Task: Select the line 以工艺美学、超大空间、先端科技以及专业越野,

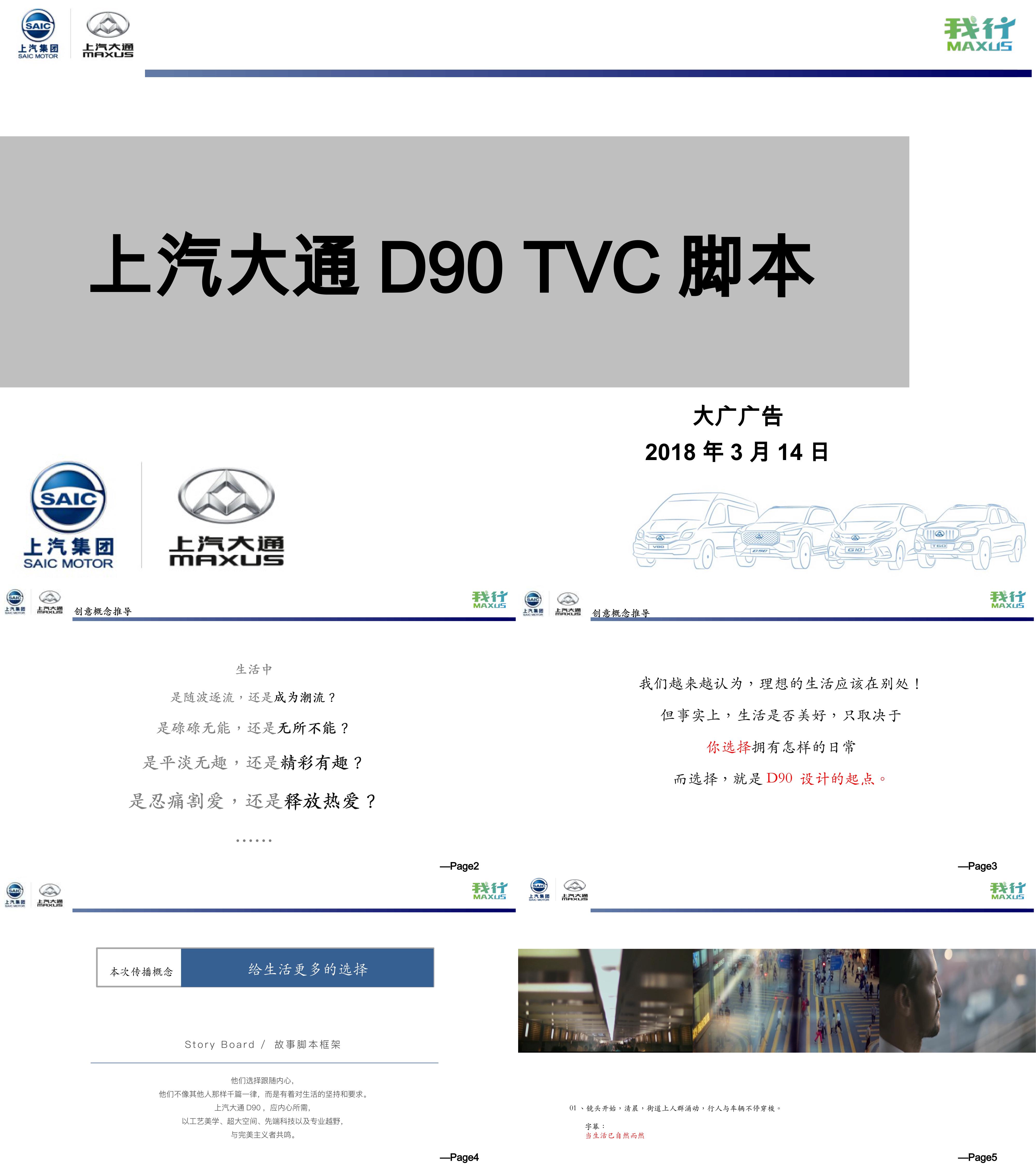Action: (x=263, y=1121)
